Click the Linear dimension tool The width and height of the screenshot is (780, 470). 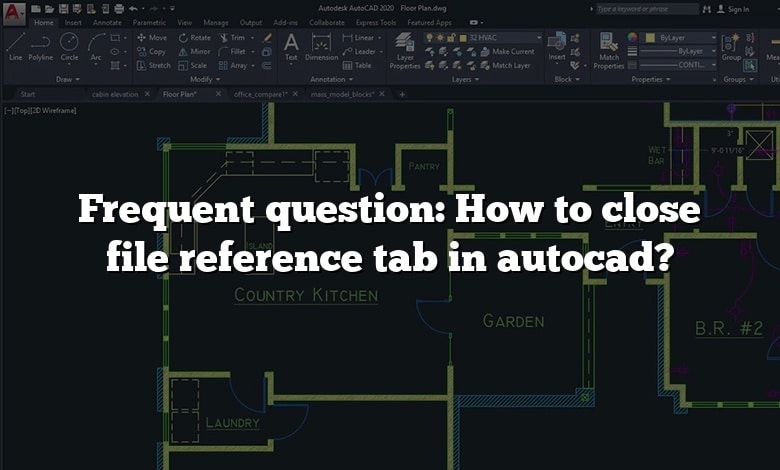[358, 37]
